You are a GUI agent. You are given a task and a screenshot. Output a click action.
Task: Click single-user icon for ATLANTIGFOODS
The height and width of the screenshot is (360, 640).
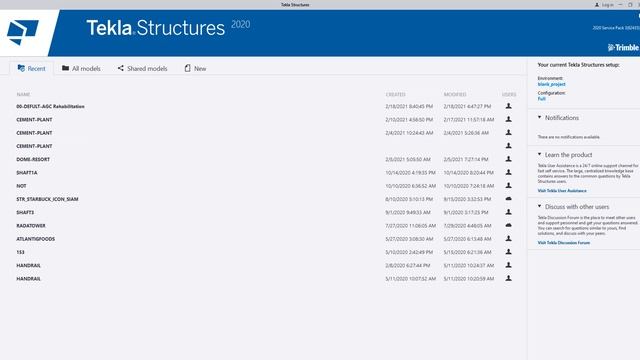tap(509, 238)
